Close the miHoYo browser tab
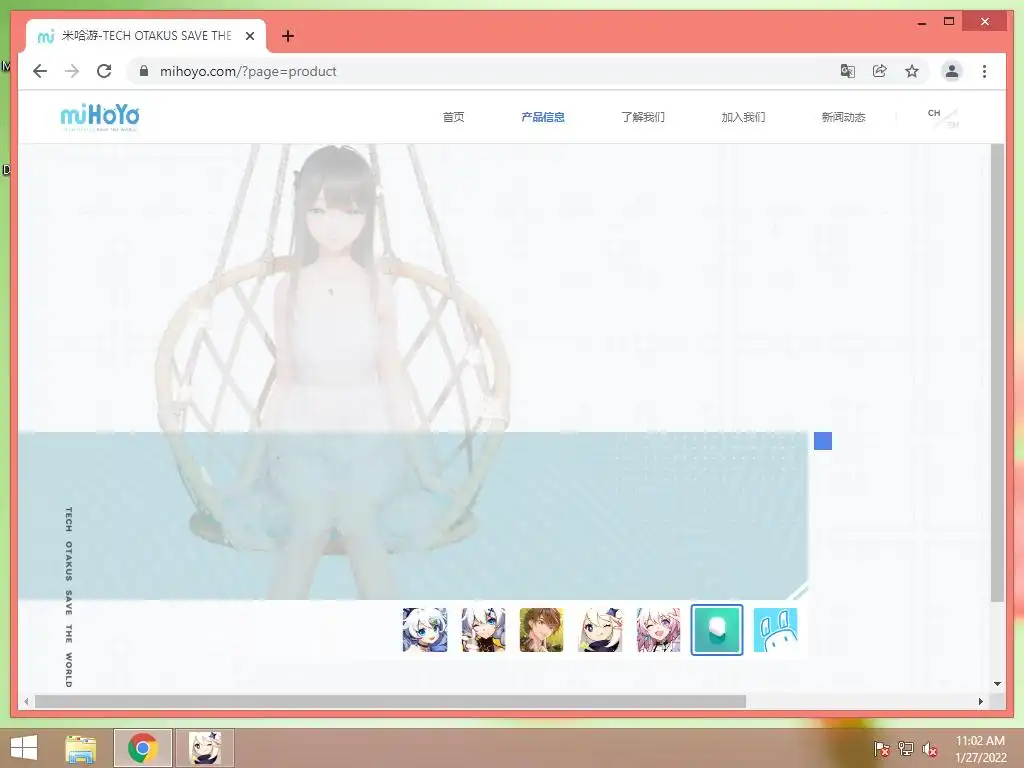Image resolution: width=1024 pixels, height=768 pixels. (249, 36)
